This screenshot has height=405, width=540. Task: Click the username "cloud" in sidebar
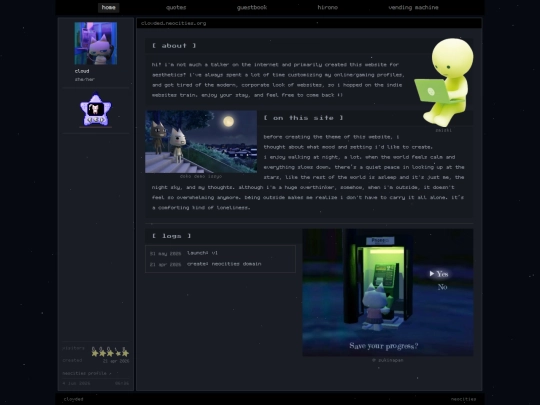(82, 71)
